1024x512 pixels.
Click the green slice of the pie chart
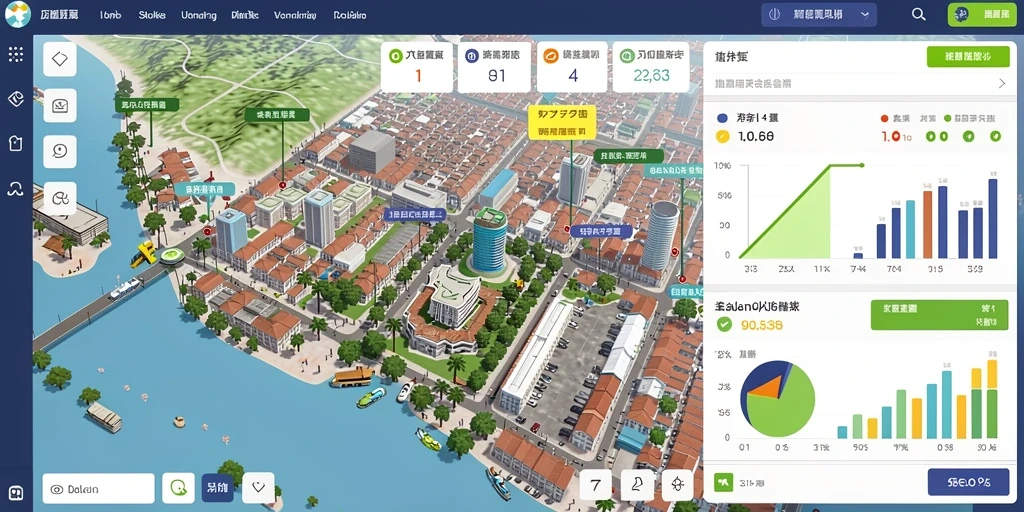782,408
